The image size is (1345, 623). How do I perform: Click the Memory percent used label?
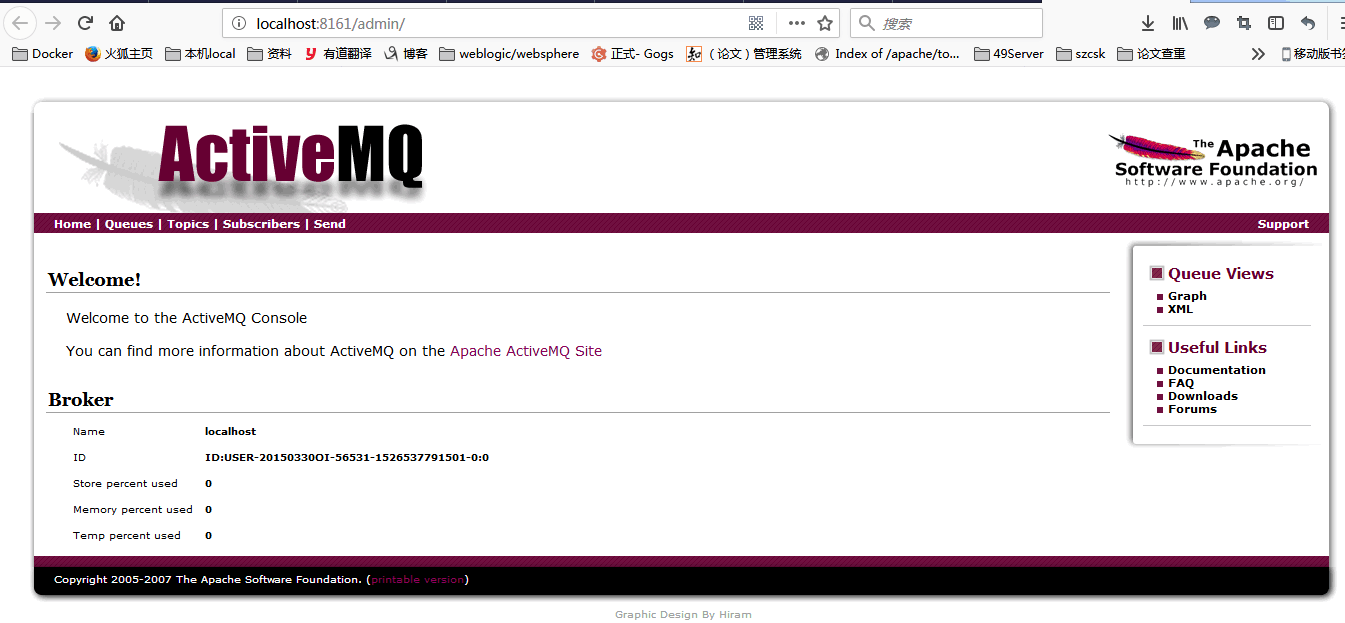(133, 510)
